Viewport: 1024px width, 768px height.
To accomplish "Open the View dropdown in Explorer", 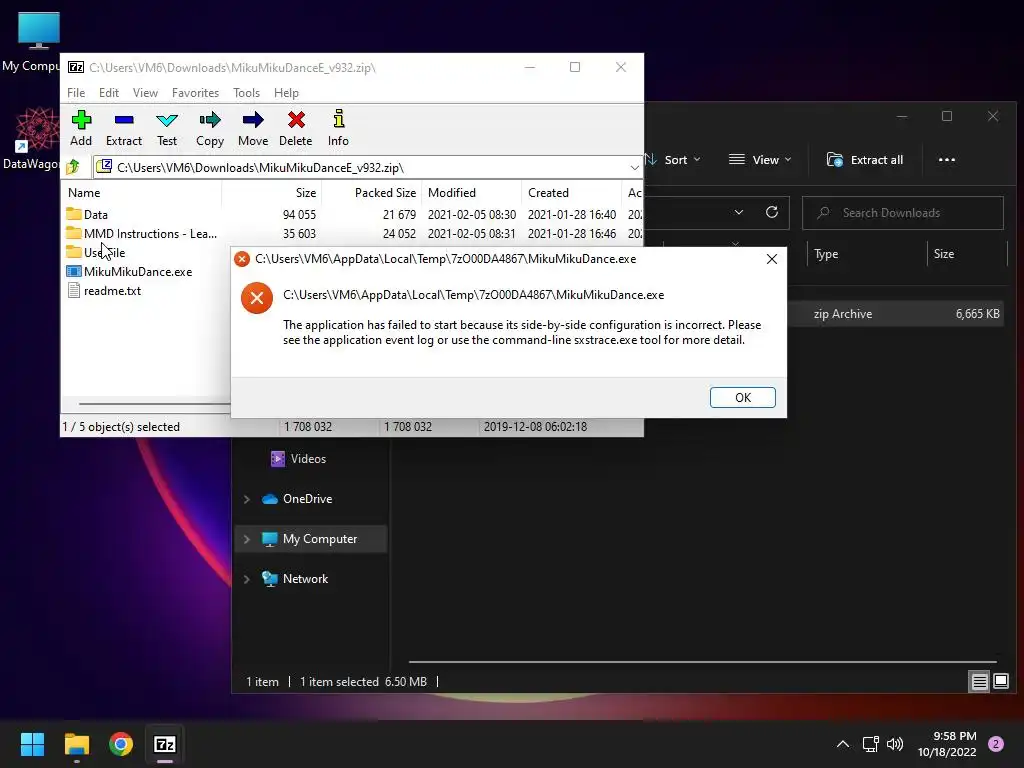I will (x=760, y=160).
